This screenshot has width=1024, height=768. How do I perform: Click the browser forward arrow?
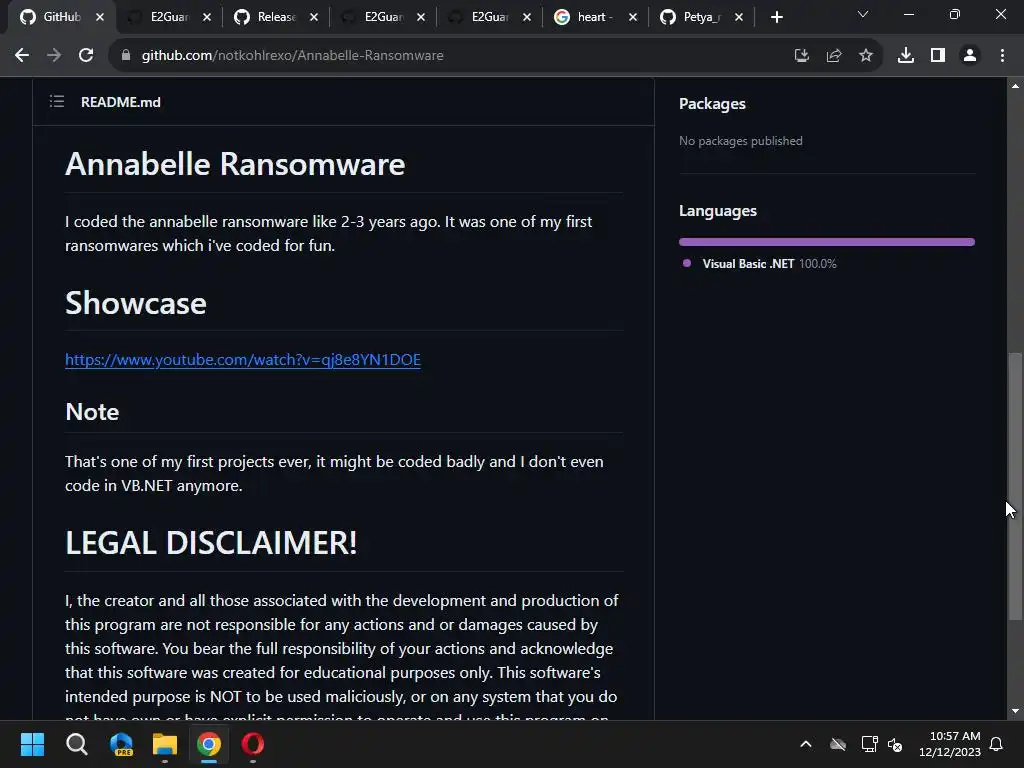(x=54, y=56)
